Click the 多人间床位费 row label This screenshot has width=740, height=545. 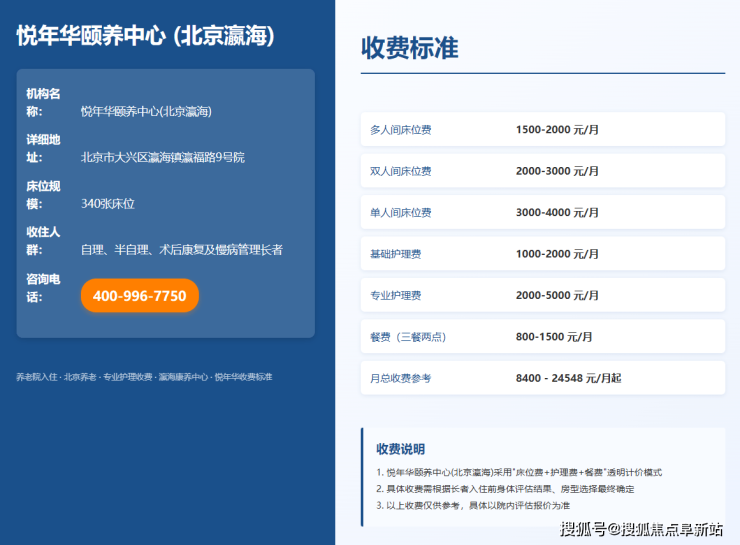click(401, 130)
